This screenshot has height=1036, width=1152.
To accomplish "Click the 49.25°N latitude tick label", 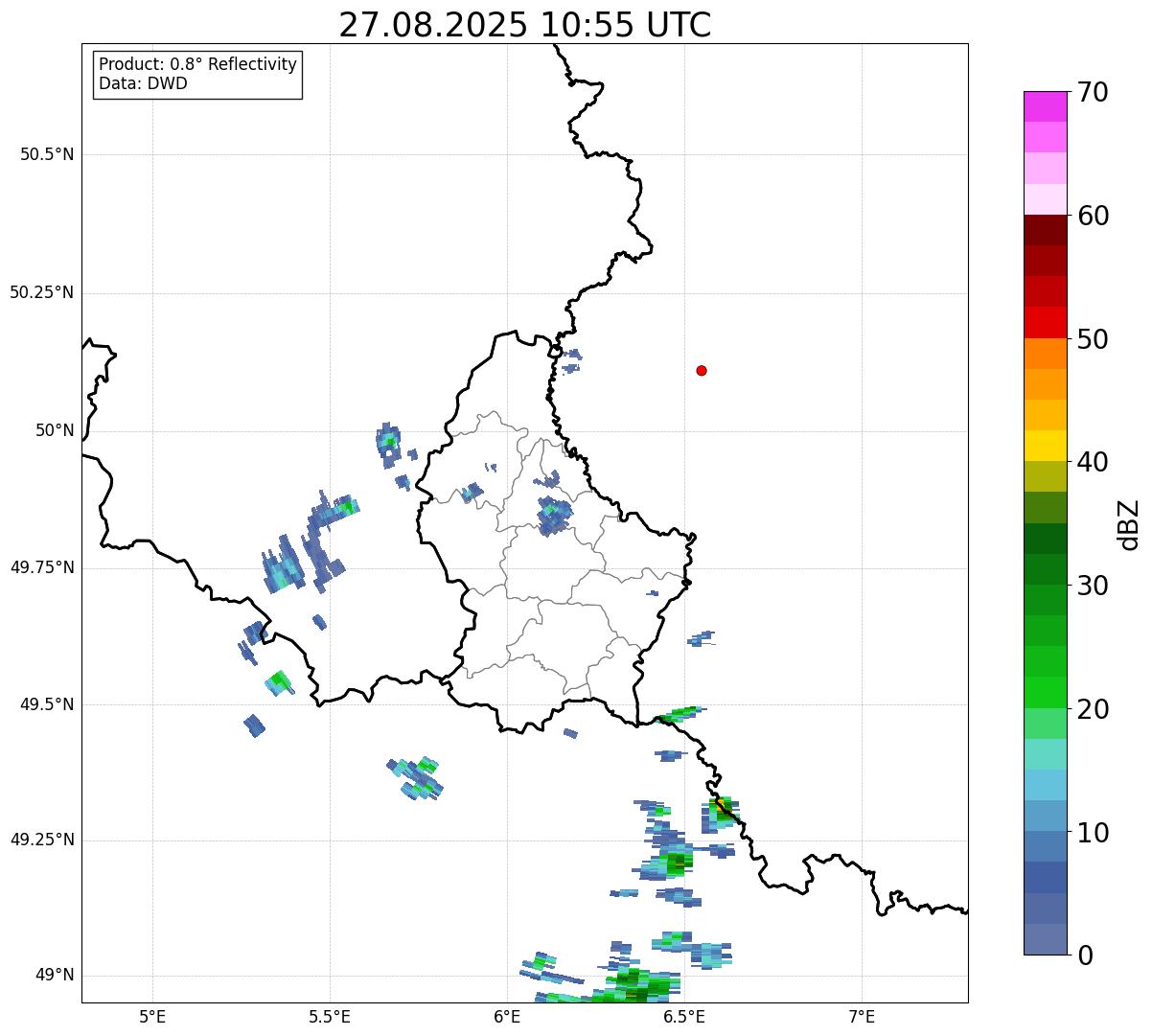I will pyautogui.click(x=41, y=840).
